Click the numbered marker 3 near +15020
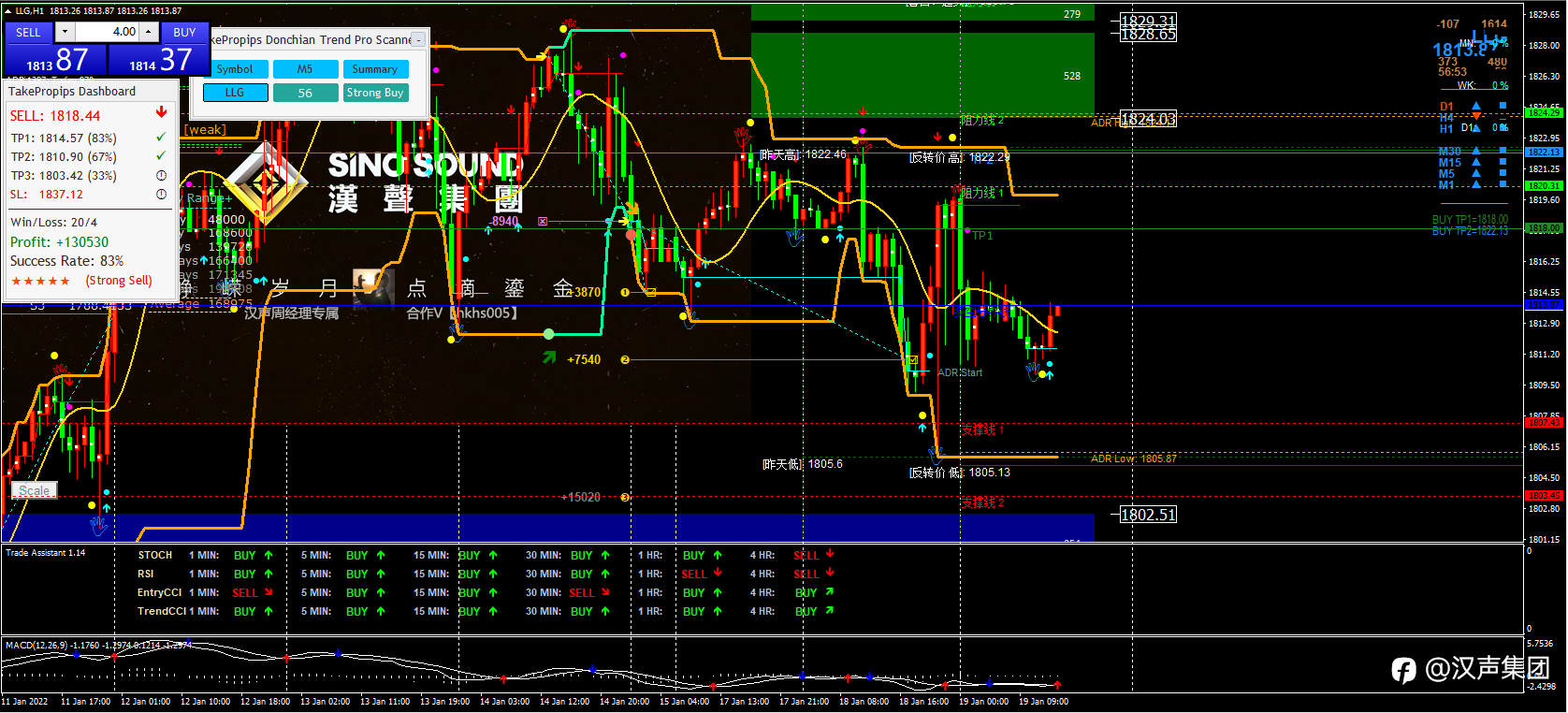 tap(625, 498)
